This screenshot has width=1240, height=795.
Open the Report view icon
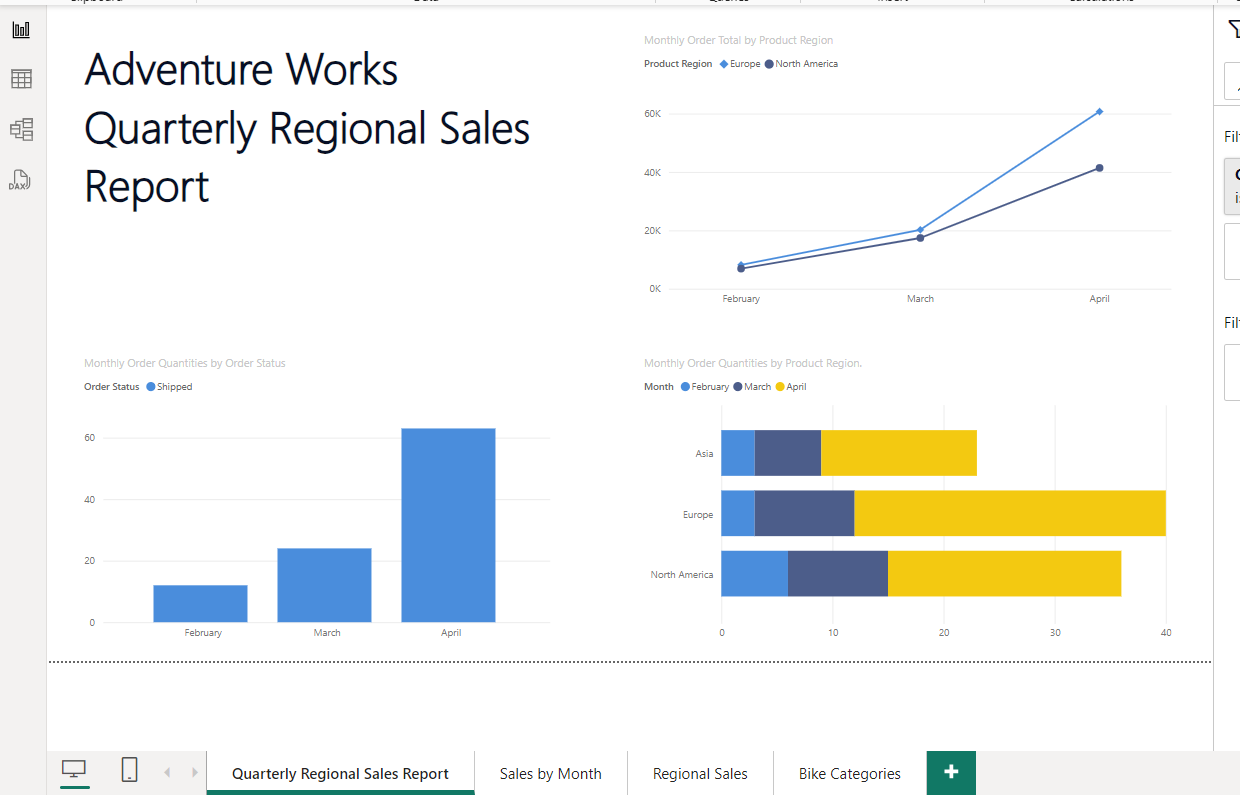tap(21, 30)
